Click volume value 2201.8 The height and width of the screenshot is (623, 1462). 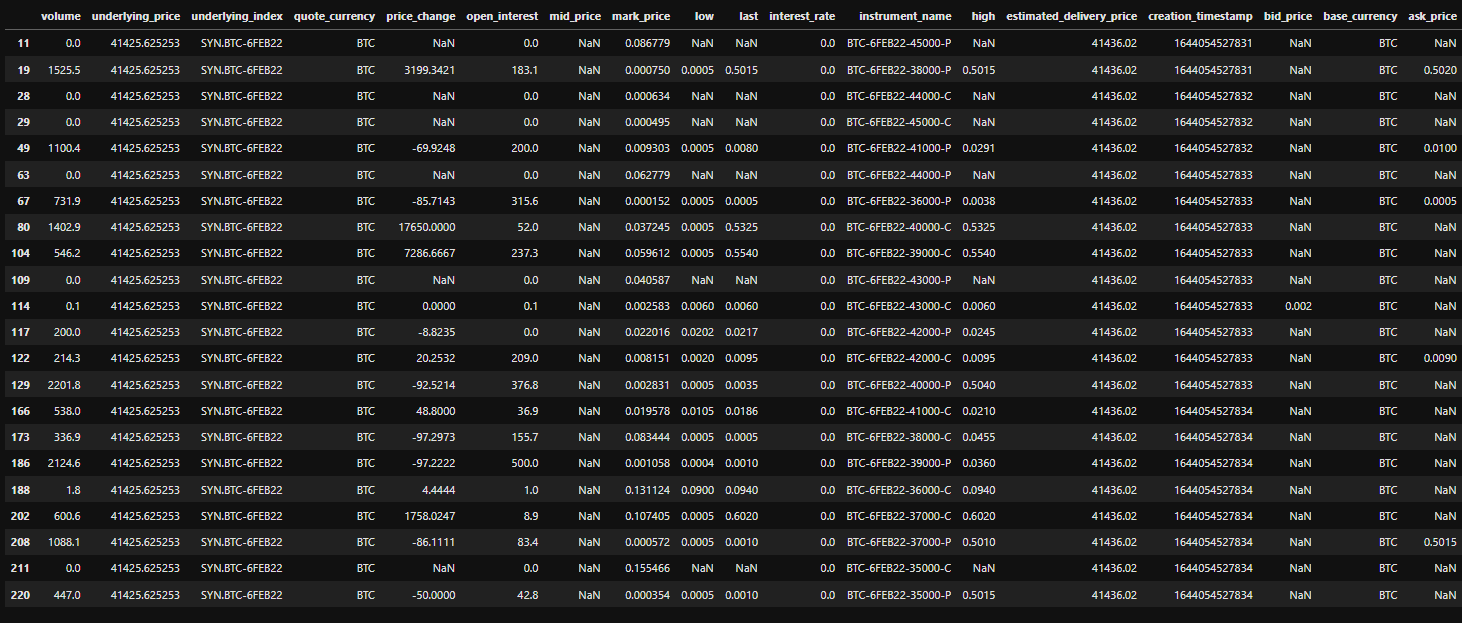[x=63, y=385]
